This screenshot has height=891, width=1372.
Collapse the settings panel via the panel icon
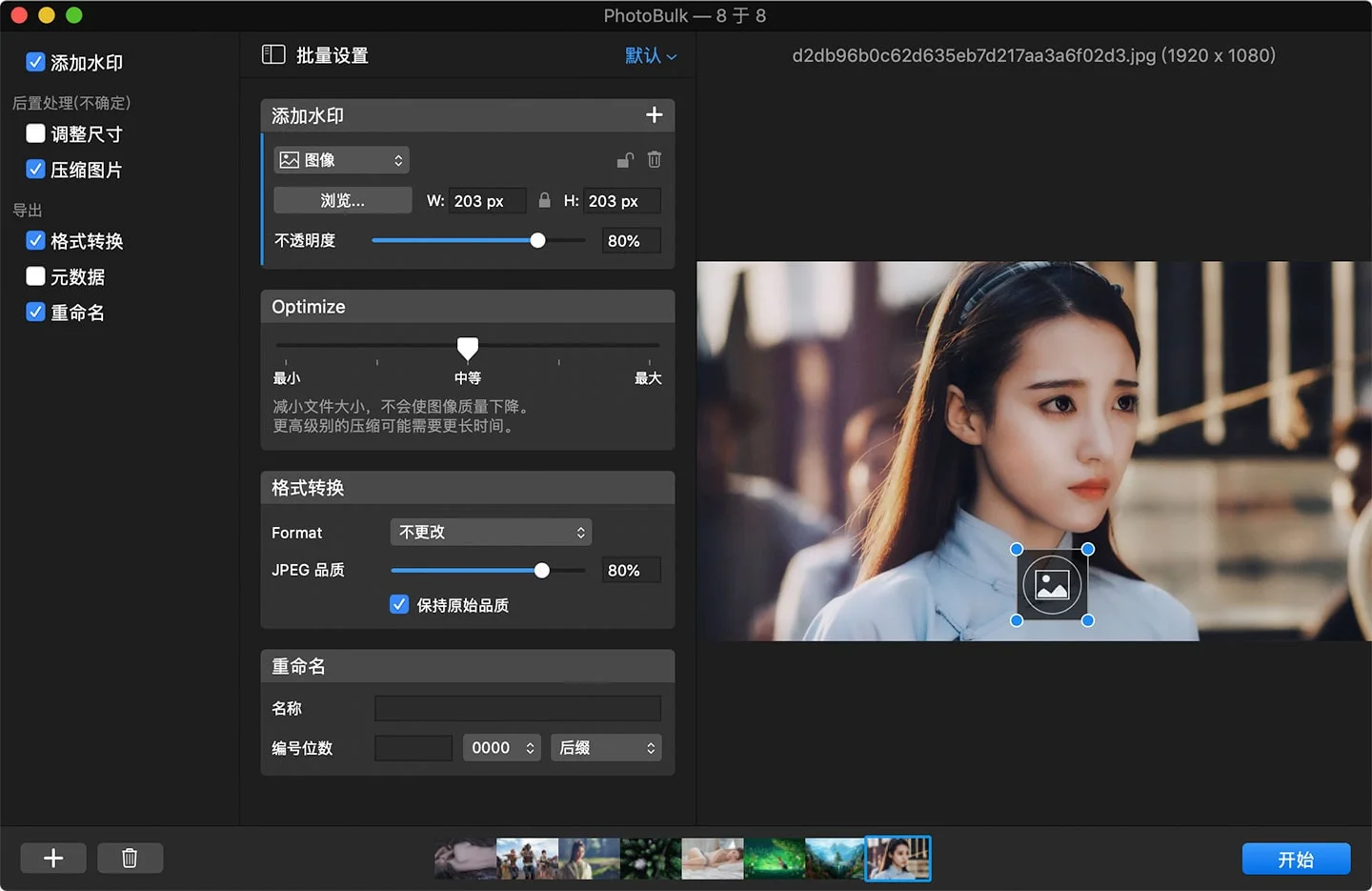(273, 54)
